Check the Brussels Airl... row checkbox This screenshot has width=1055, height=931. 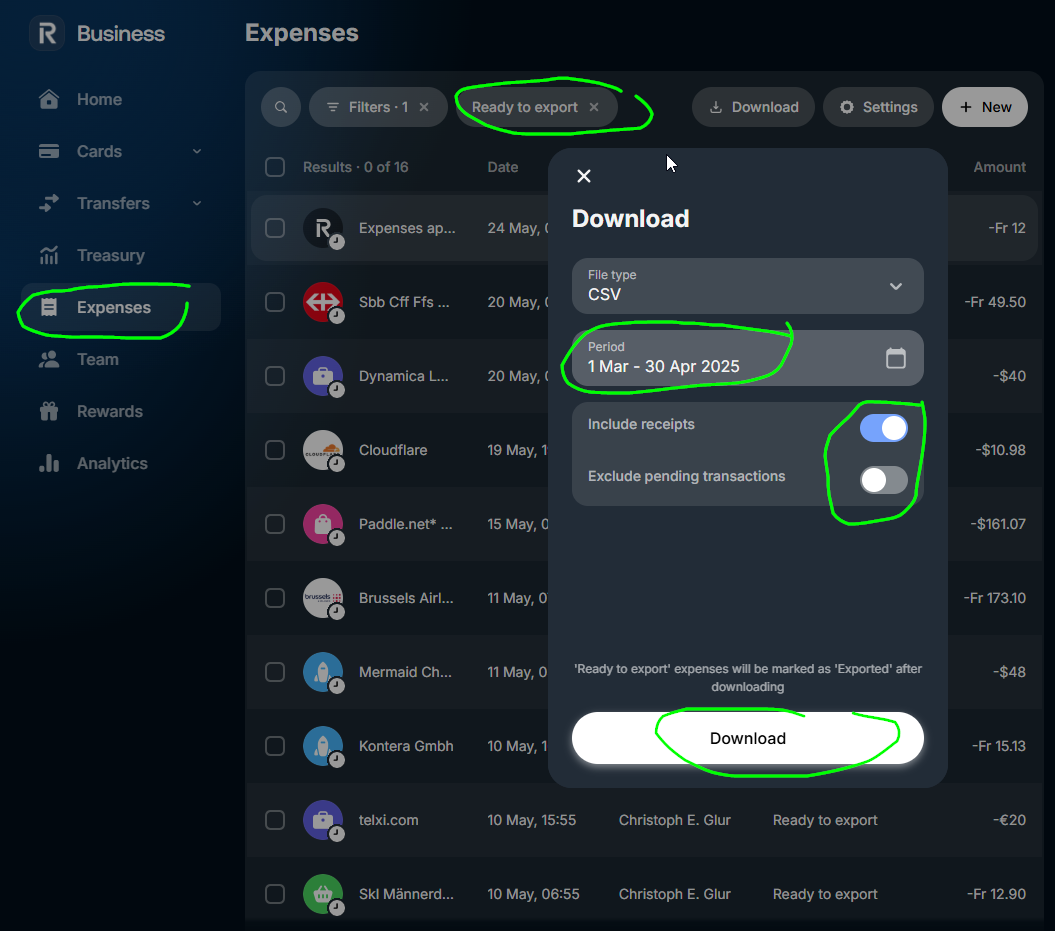[x=275, y=598]
